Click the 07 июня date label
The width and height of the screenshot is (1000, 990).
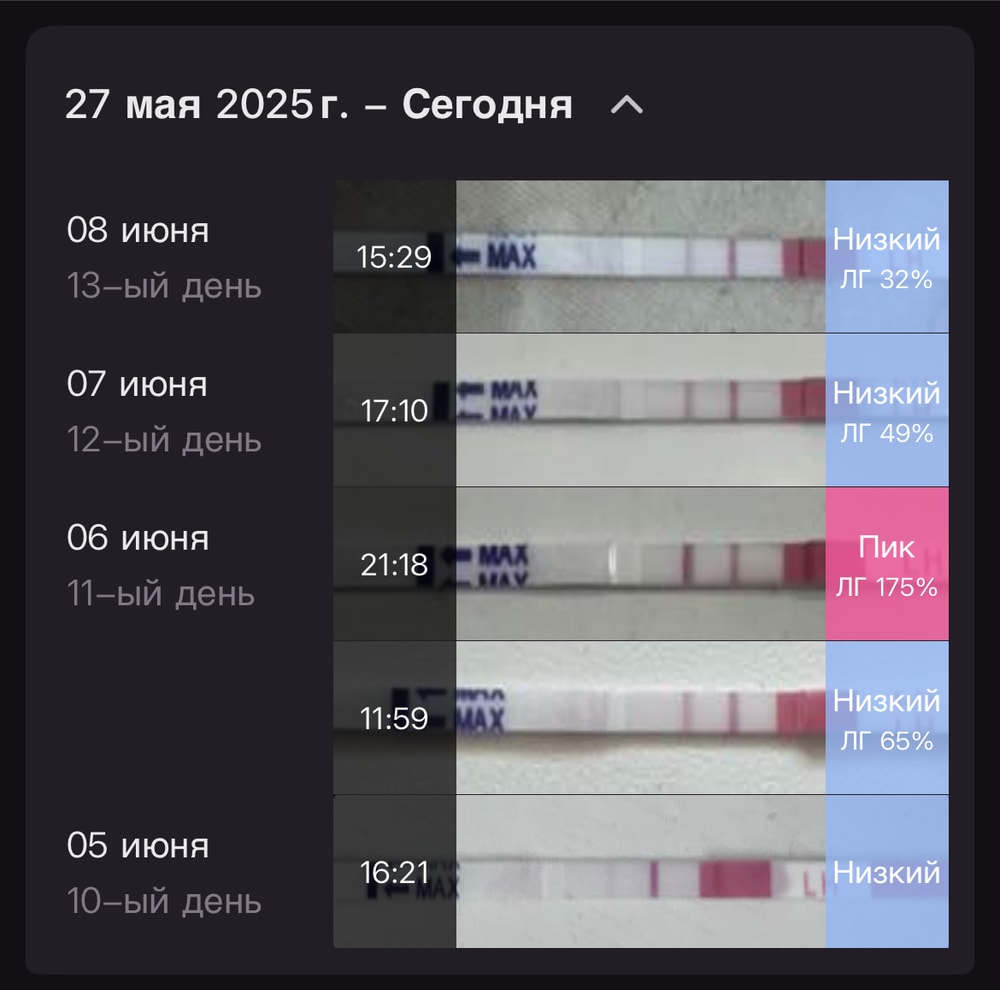click(x=137, y=384)
